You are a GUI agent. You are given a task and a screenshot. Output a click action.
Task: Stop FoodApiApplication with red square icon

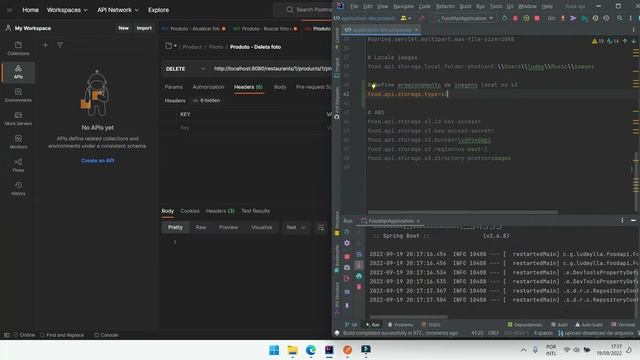pyautogui.click(x=537, y=18)
